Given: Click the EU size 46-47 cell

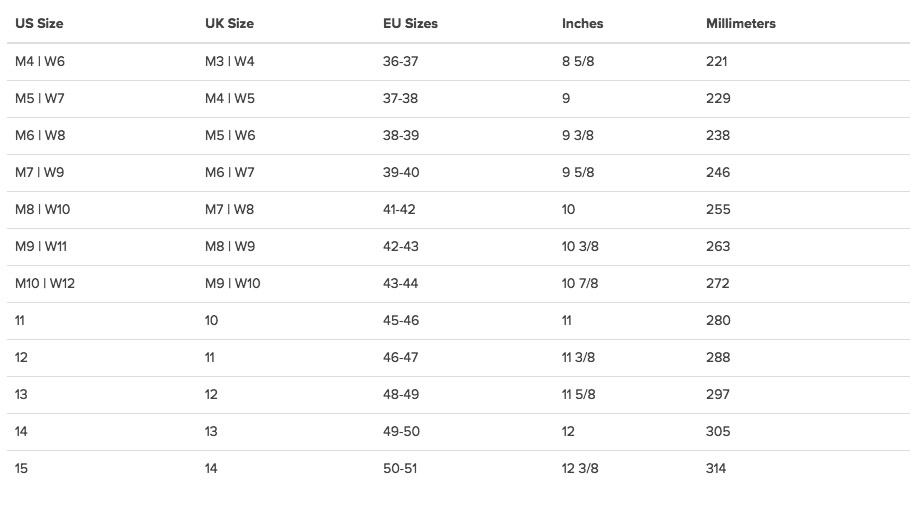Looking at the screenshot, I should pyautogui.click(x=400, y=357).
